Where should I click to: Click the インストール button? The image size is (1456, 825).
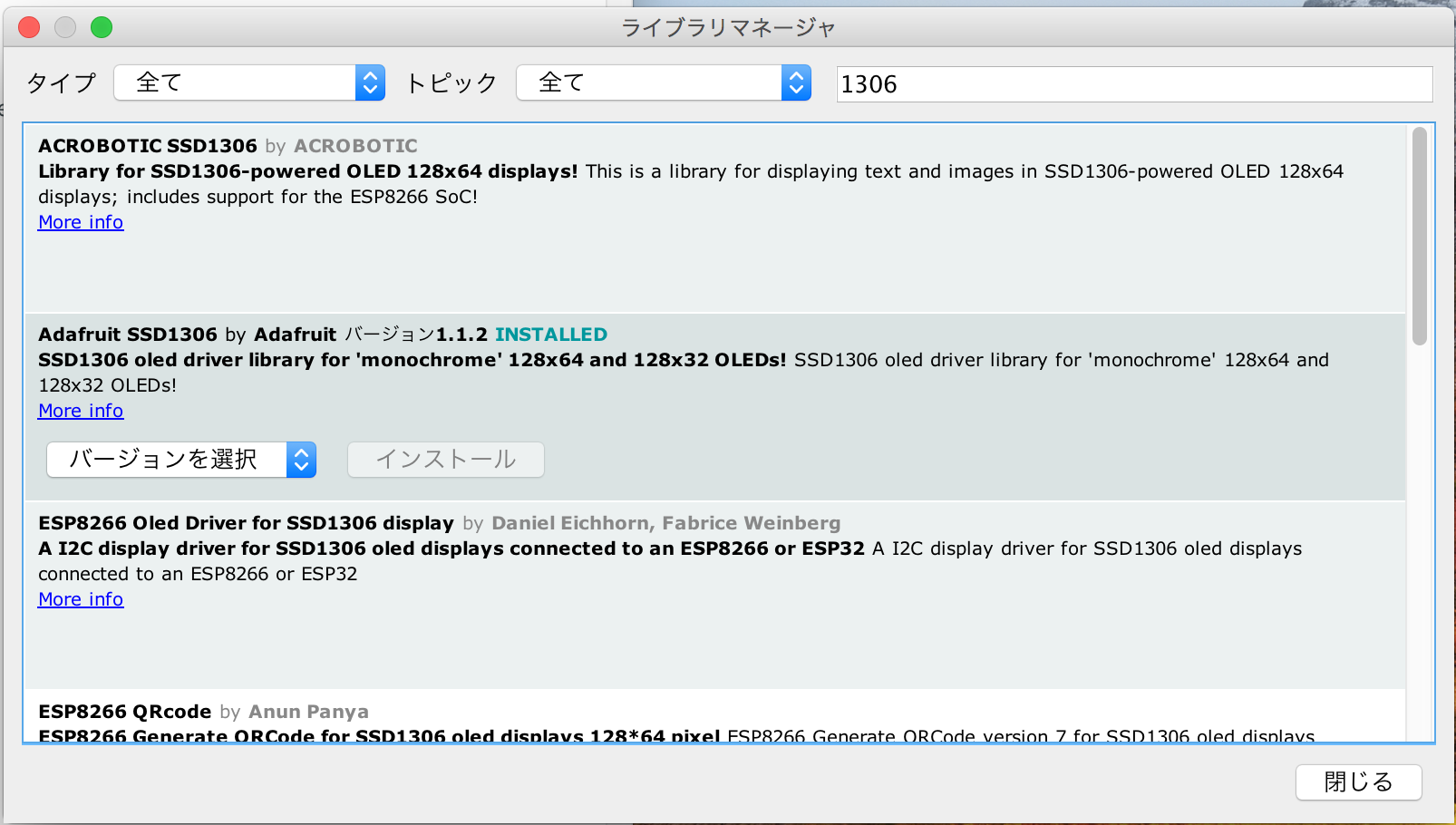tap(445, 460)
